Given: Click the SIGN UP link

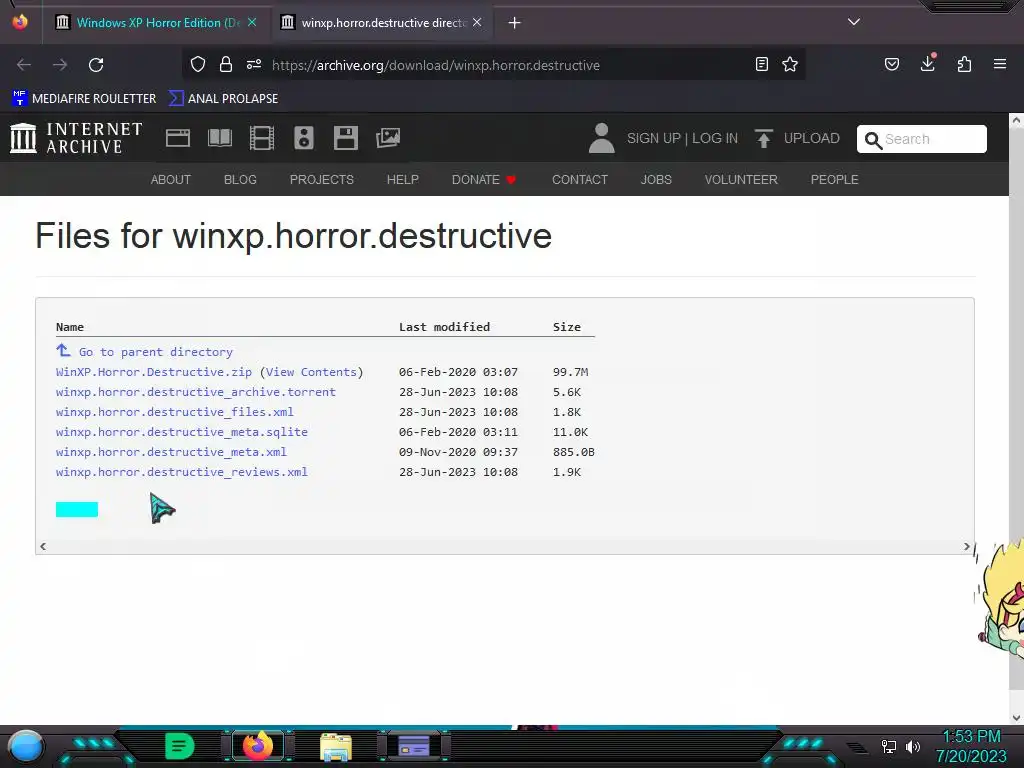Looking at the screenshot, I should tap(654, 138).
